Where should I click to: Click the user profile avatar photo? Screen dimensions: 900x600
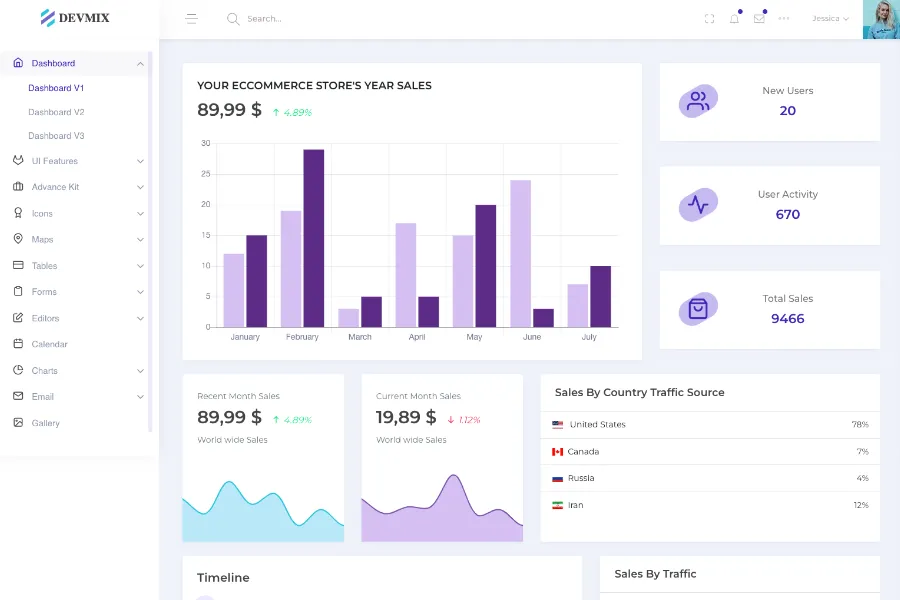pyautogui.click(x=880, y=19)
